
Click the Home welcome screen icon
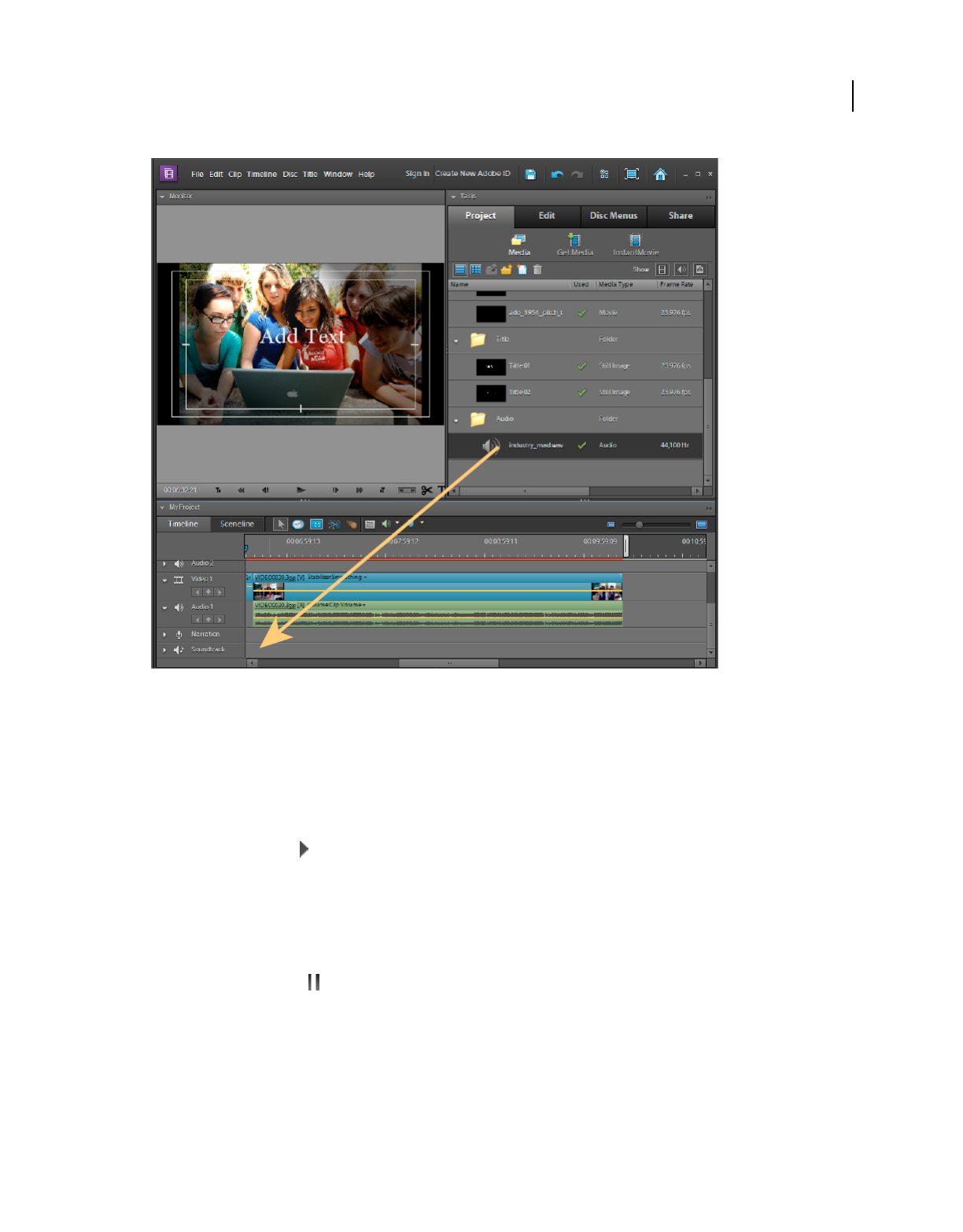pos(660,174)
